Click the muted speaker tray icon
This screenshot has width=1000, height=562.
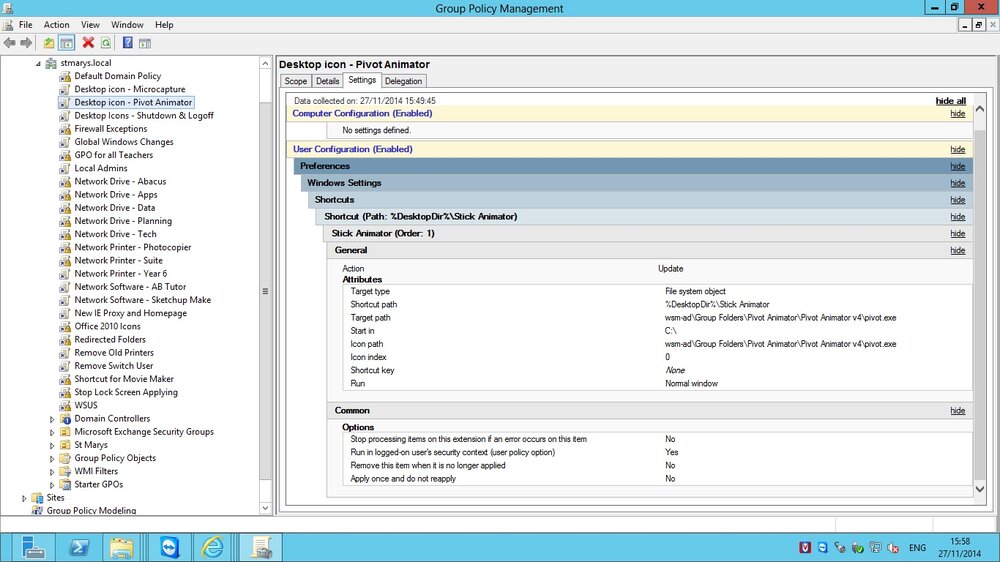click(893, 547)
